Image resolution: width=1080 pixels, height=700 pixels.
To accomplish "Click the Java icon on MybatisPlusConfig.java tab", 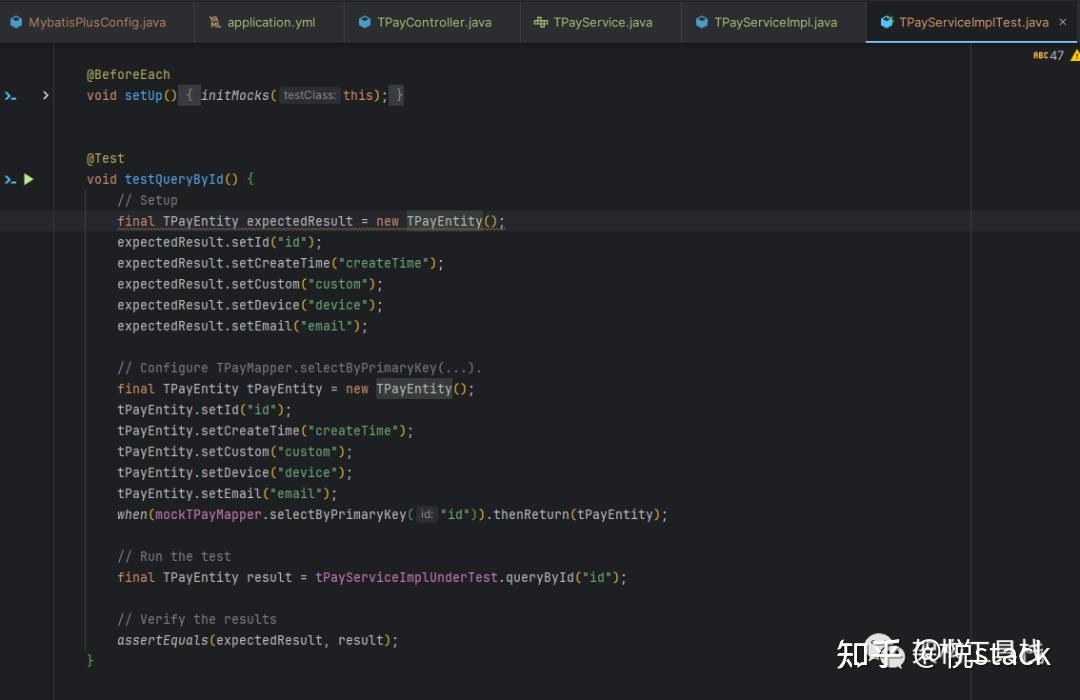I will coord(16,20).
